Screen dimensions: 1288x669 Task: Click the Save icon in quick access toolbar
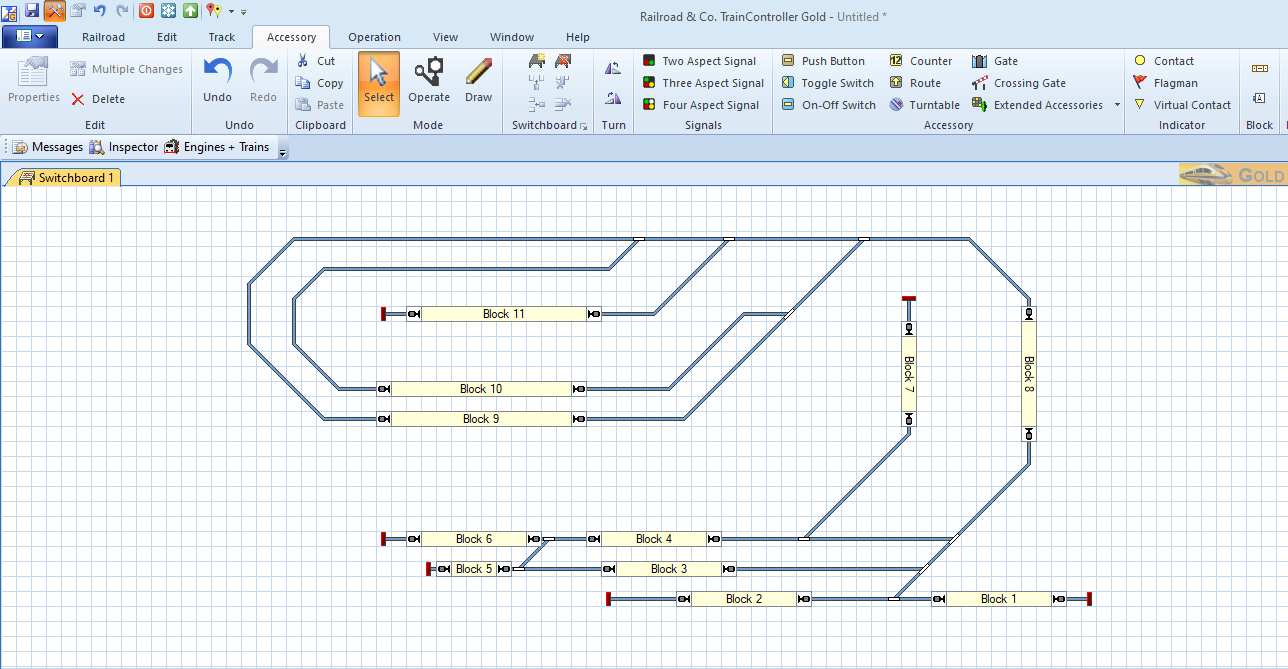point(32,10)
